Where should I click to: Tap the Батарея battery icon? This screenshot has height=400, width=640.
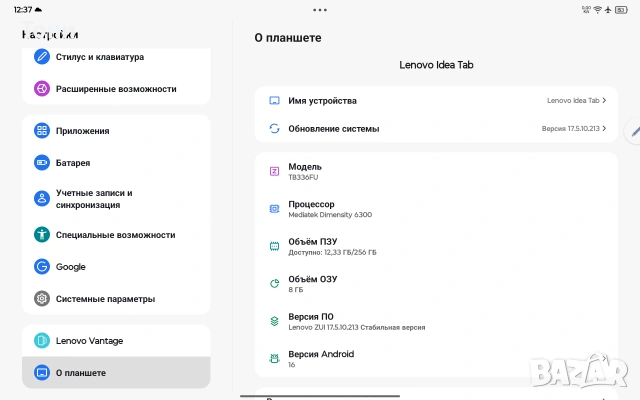coord(42,162)
